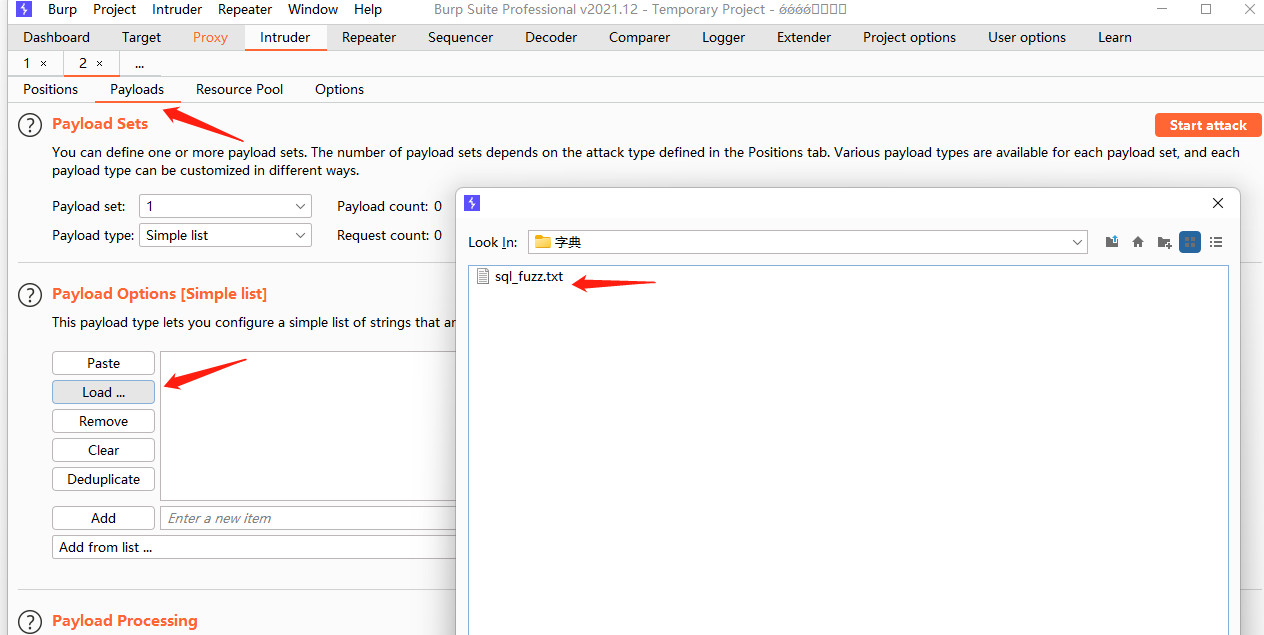Switch to the Dashboard tab
Screen dimensions: 1264x635
point(56,37)
